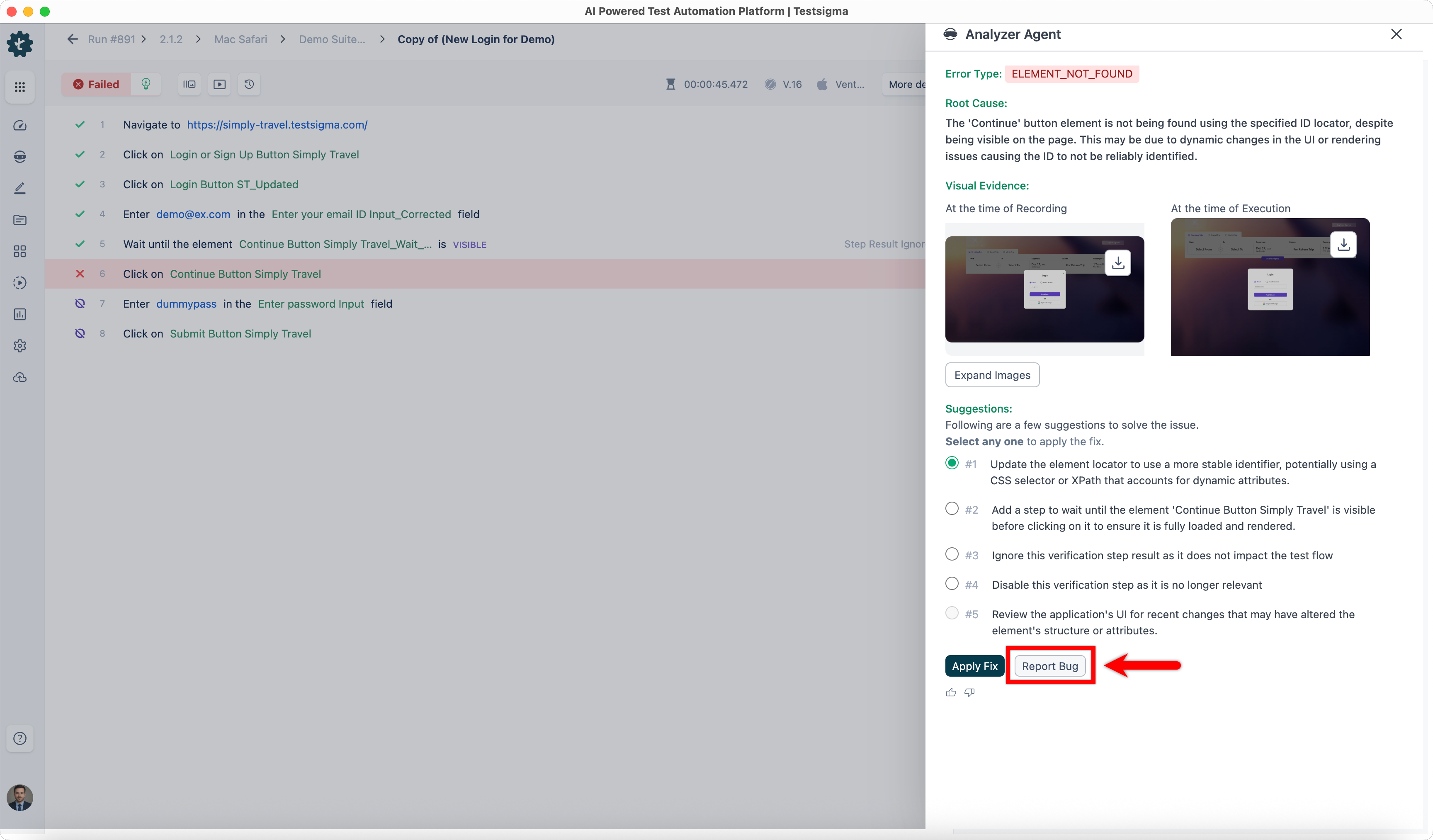Click the lightbulb analyzer icon beside Failed
The height and width of the screenshot is (840, 1433).
[x=146, y=84]
